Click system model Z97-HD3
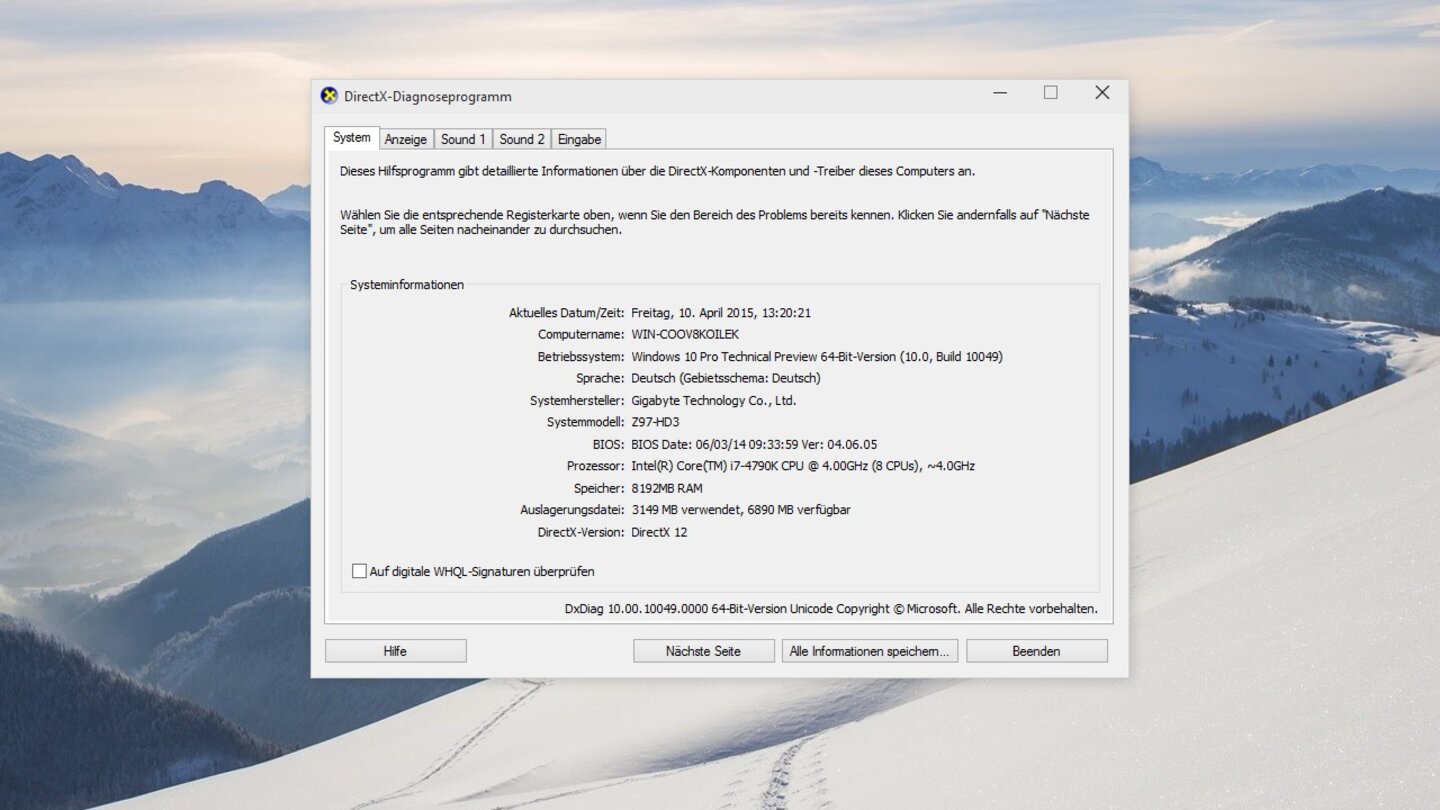 pos(655,423)
